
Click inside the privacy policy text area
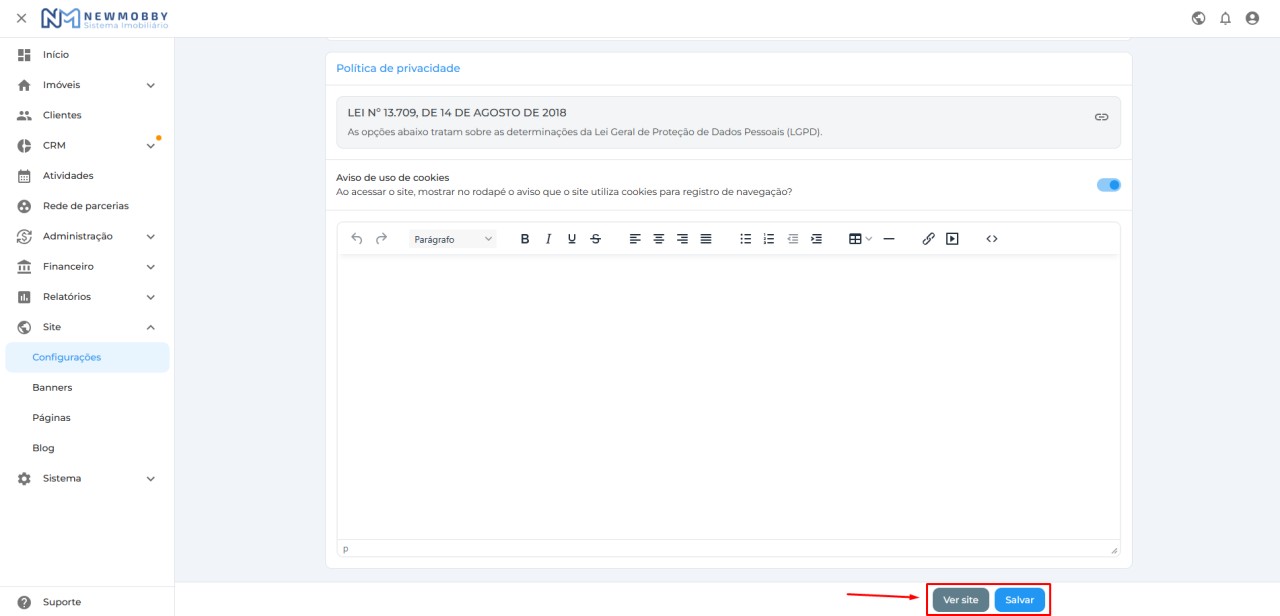[x=728, y=397]
